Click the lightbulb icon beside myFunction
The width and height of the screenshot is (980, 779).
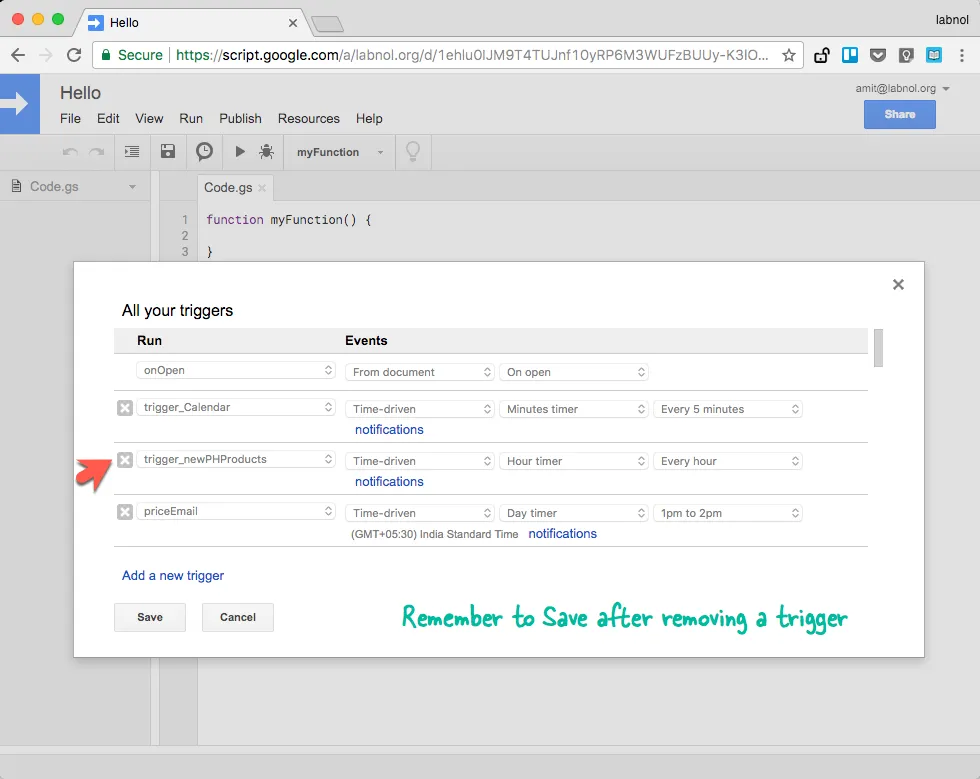click(x=413, y=151)
